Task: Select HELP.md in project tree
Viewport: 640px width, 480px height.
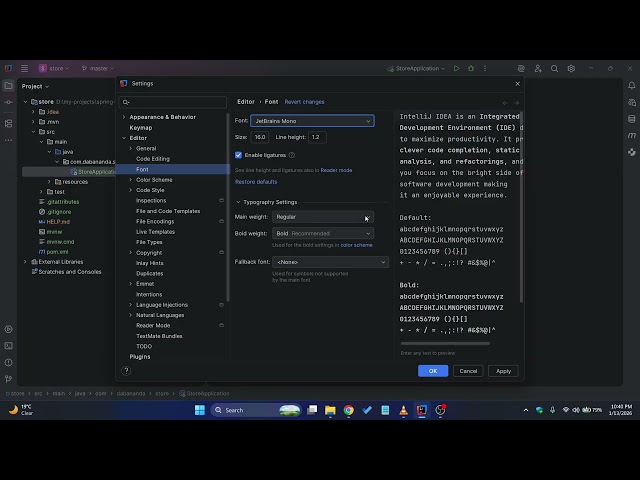Action: click(58, 222)
